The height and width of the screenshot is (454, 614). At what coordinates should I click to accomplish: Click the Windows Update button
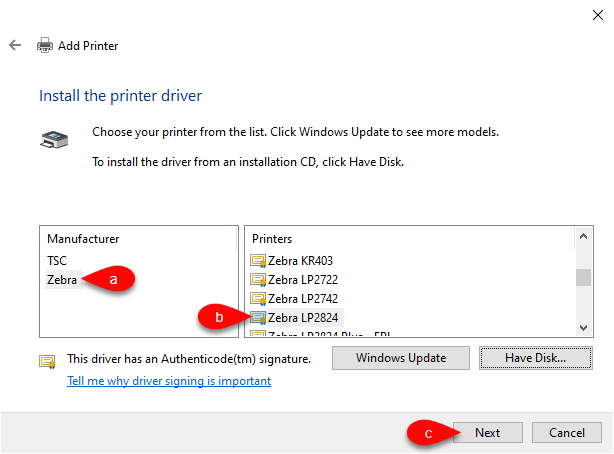401,358
